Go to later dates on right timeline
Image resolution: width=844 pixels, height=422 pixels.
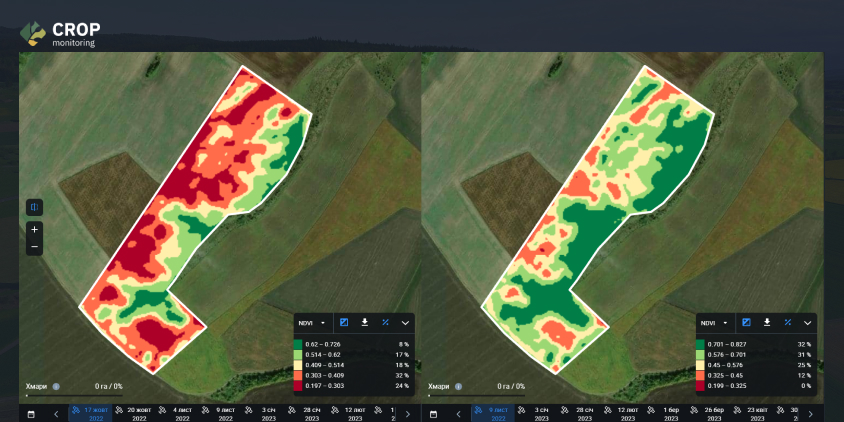click(810, 414)
